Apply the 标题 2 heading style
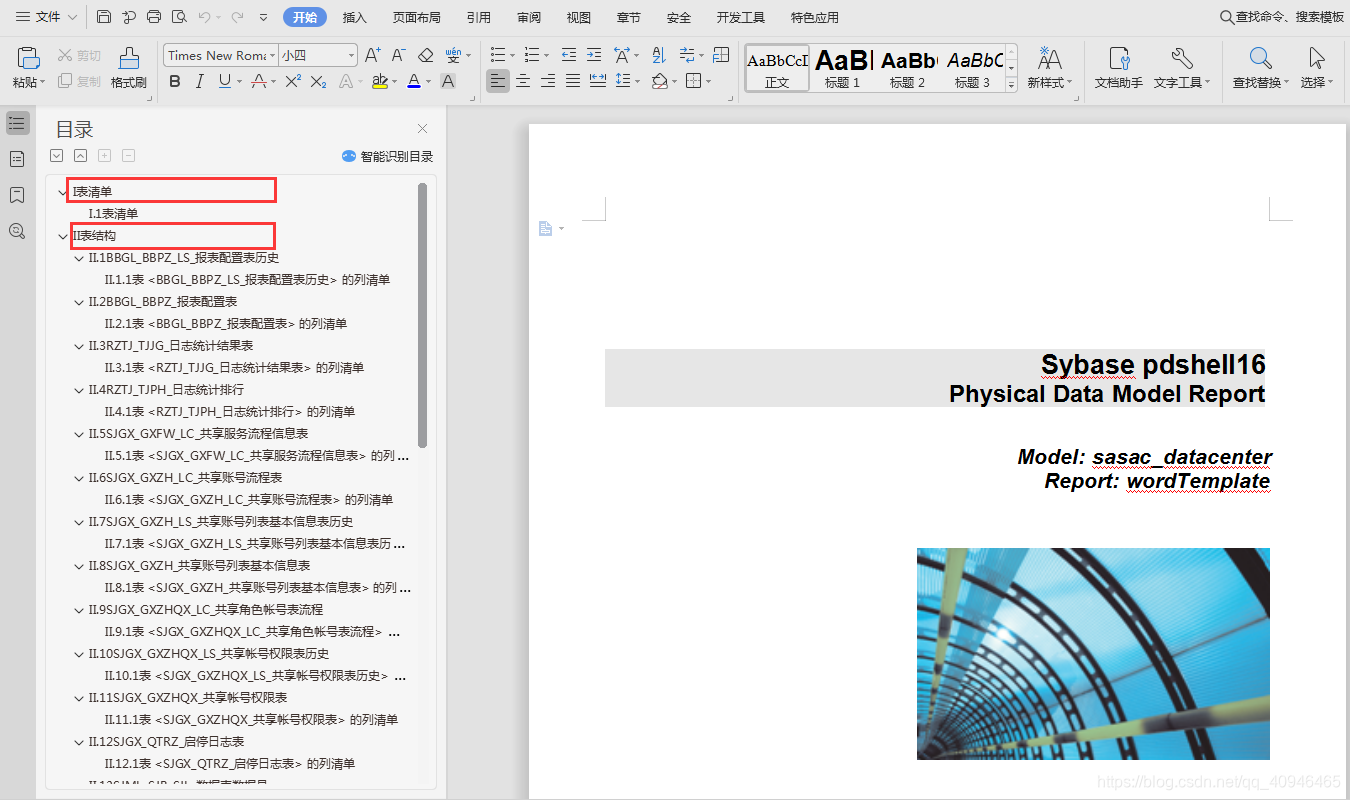Image resolution: width=1350 pixels, height=800 pixels. coord(908,68)
